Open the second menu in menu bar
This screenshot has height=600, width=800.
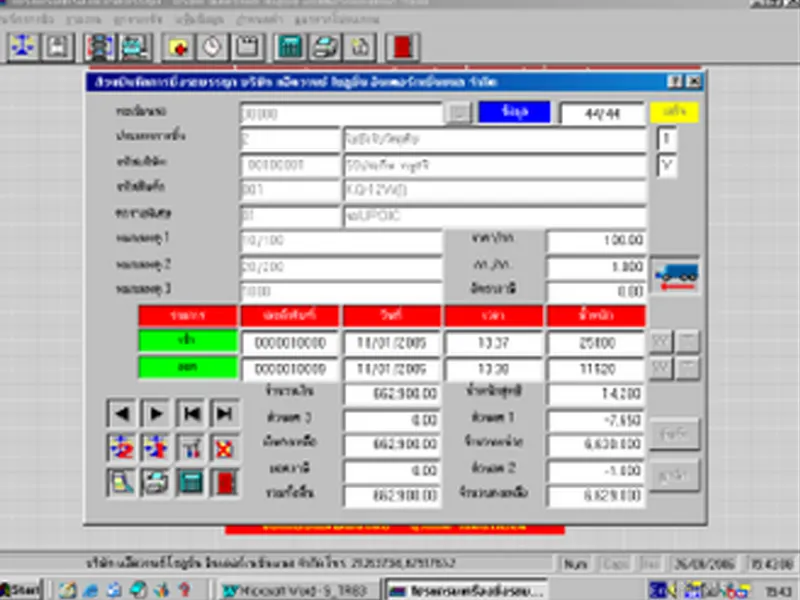point(84,19)
